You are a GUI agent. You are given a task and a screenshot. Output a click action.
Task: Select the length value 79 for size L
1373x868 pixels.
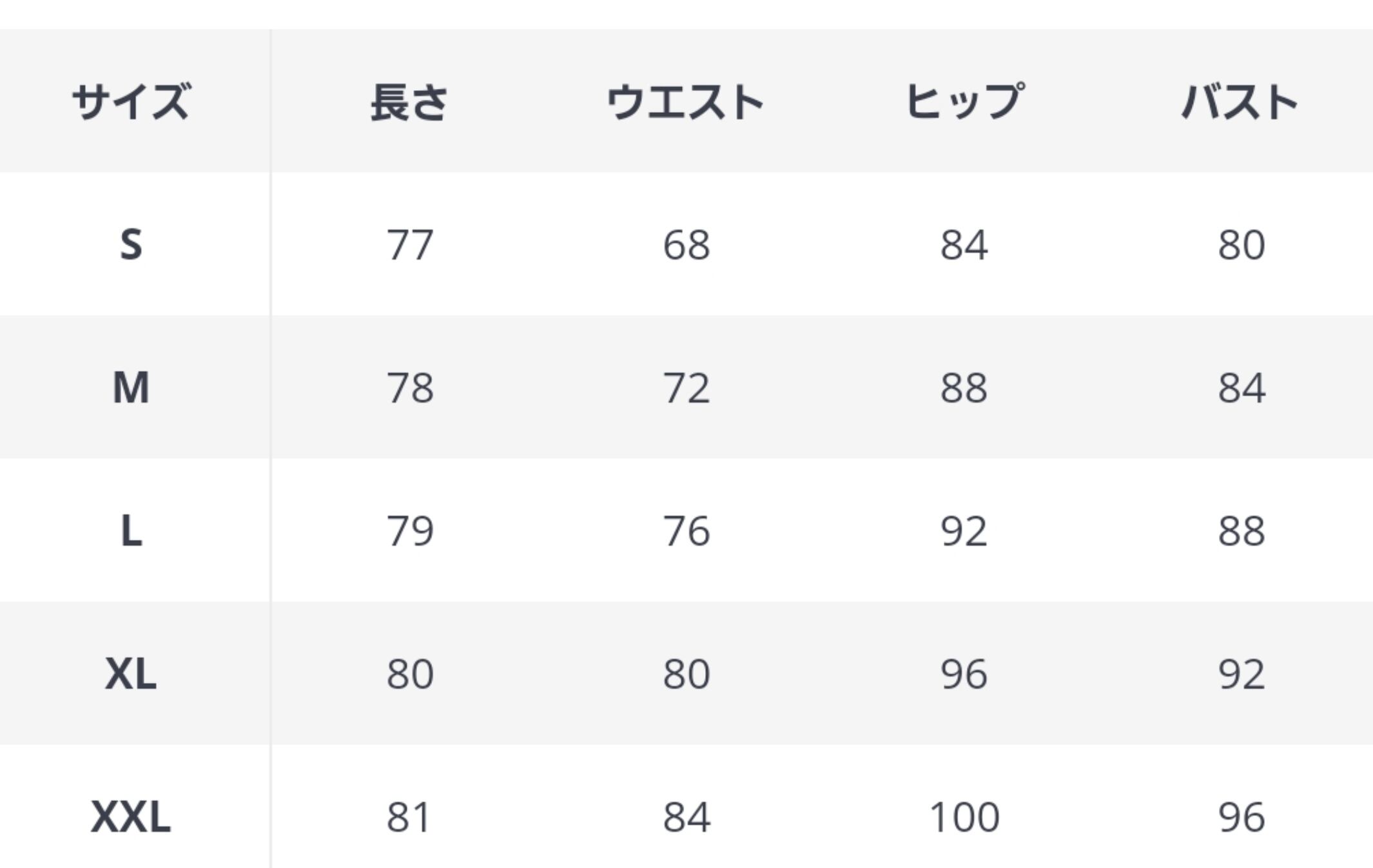(410, 532)
